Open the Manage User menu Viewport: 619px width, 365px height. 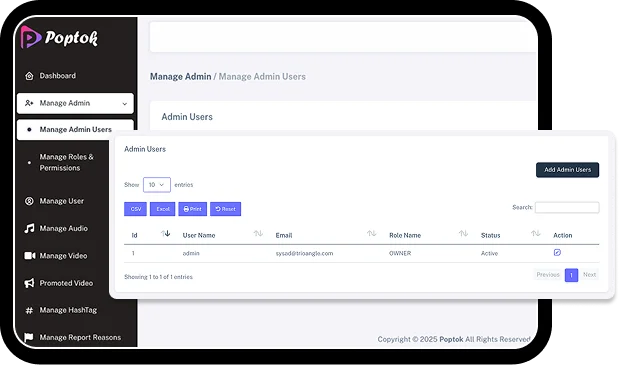point(62,201)
